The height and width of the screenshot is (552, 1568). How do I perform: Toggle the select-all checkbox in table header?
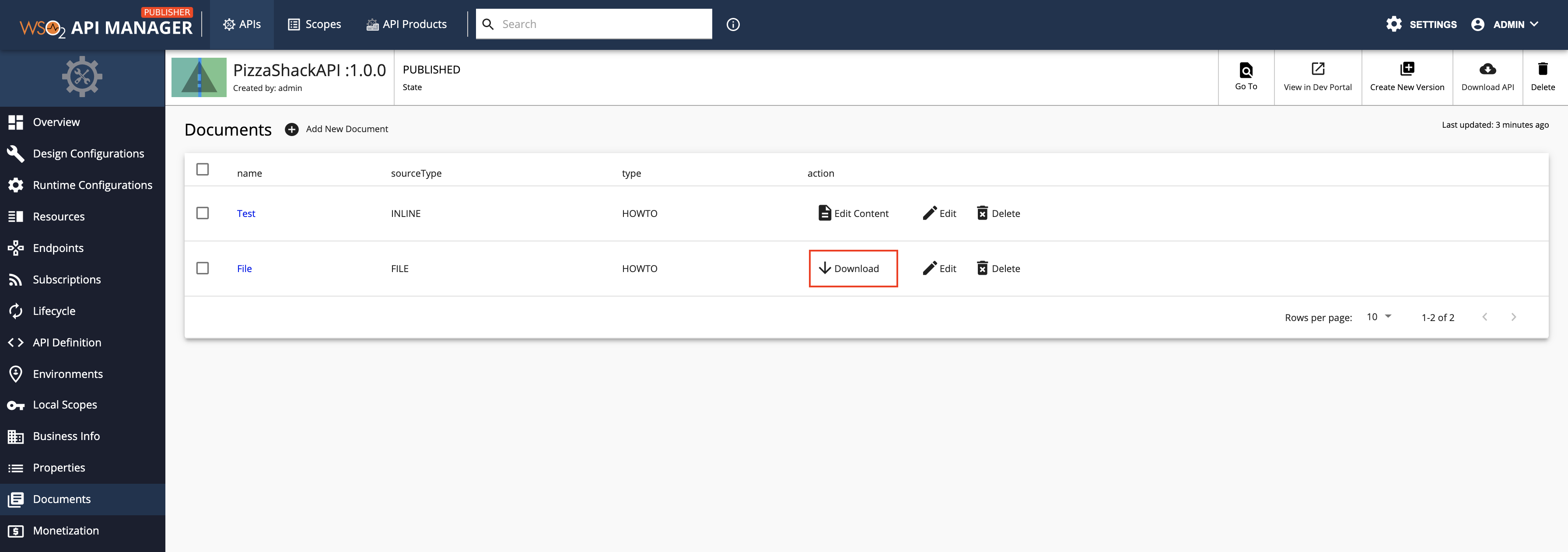tap(203, 169)
